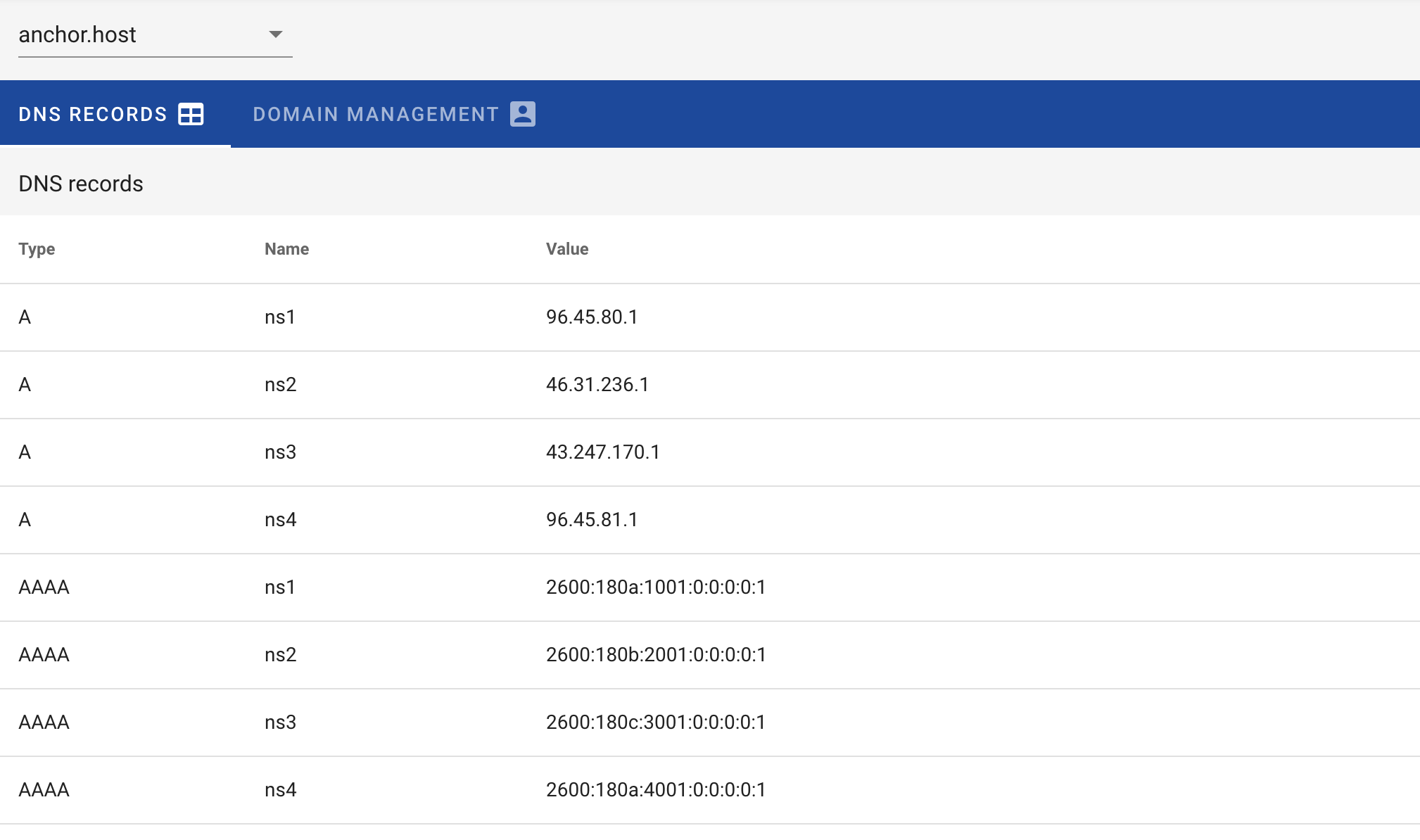The image size is (1420, 840).
Task: Click type AAAA in the 2600:180a:1001 row
Action: (x=44, y=587)
